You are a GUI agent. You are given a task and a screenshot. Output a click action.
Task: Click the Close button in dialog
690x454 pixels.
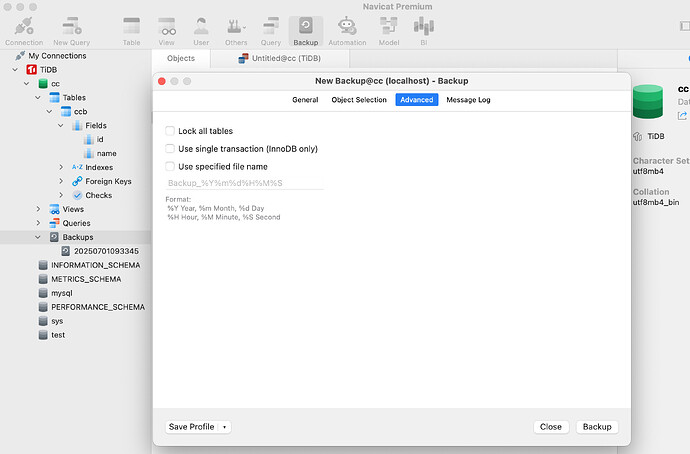551,427
